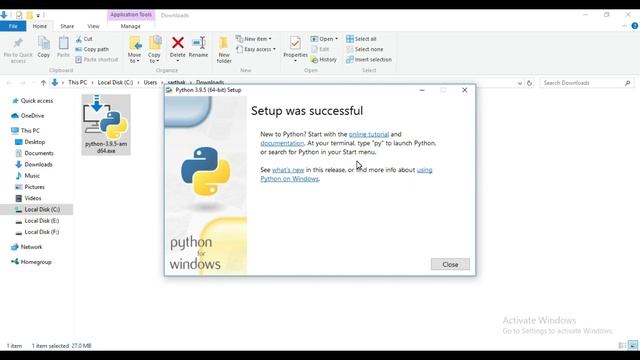640x360 pixels.
Task: Switch to details view icon
Action: 622,345
